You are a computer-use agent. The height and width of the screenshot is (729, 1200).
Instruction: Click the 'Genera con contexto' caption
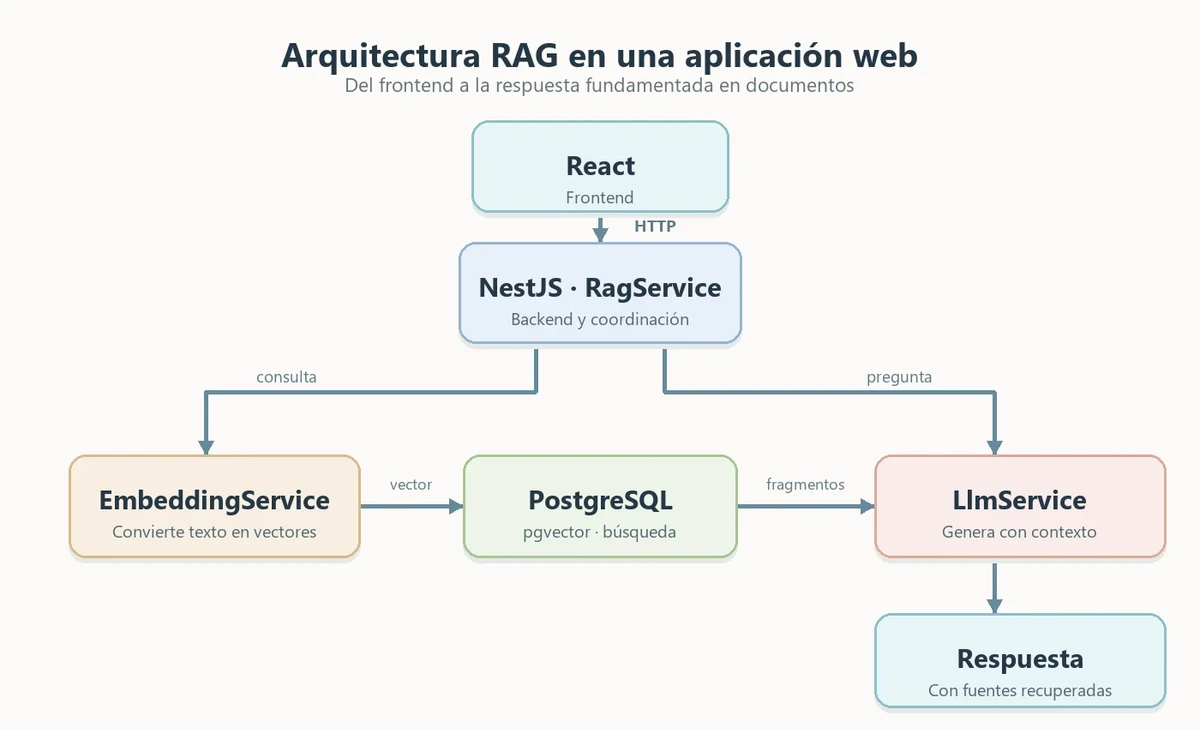click(1020, 532)
